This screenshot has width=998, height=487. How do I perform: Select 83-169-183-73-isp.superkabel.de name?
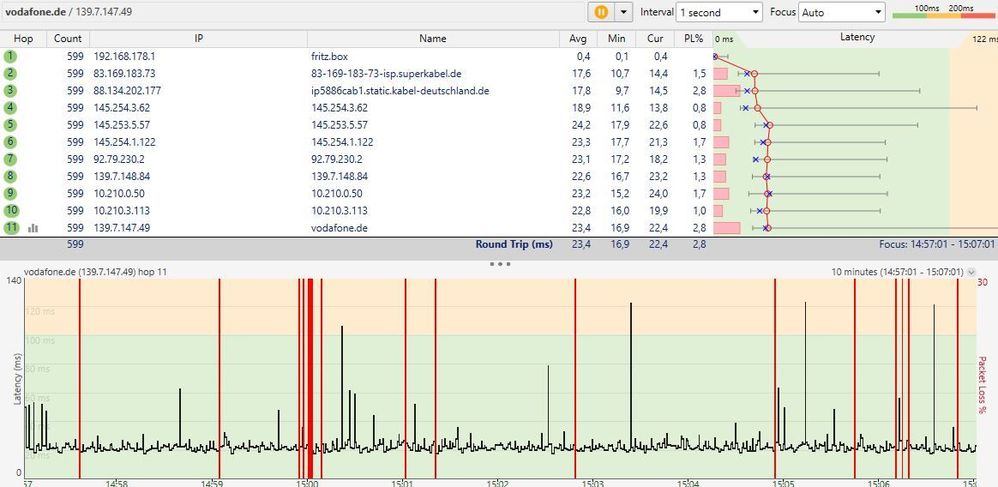pos(386,74)
